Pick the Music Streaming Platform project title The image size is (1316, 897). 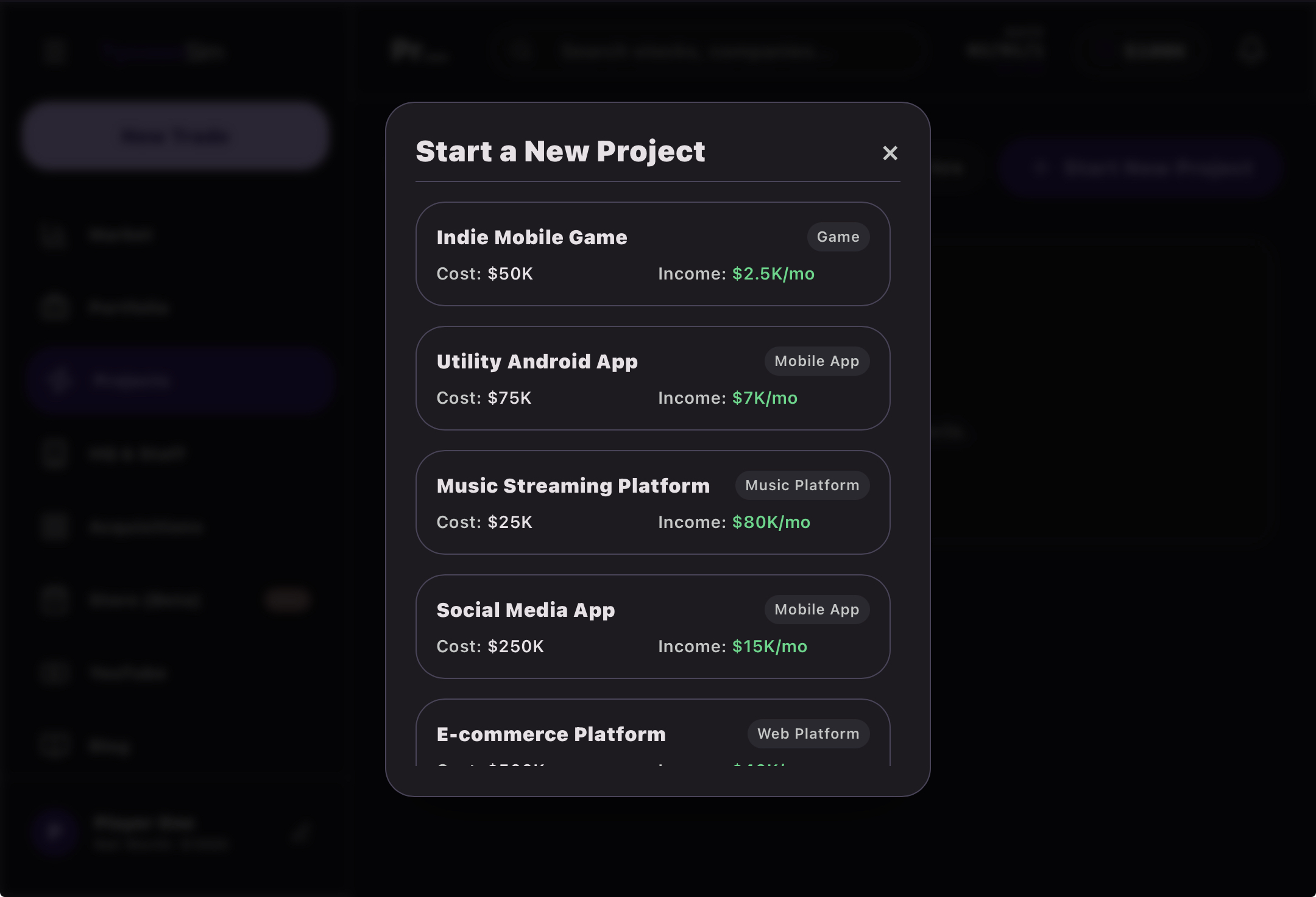[x=573, y=486]
